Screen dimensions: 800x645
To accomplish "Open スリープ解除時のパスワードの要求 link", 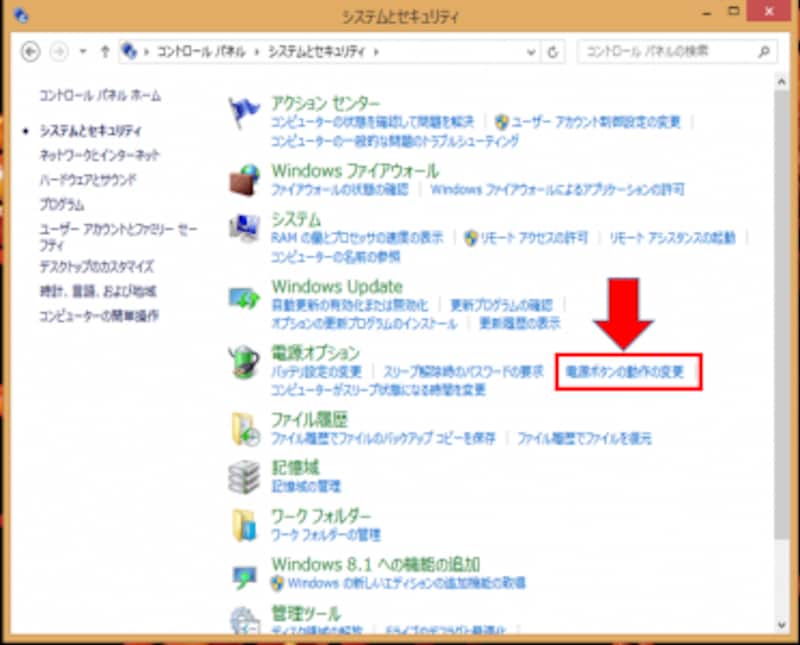I will [463, 371].
